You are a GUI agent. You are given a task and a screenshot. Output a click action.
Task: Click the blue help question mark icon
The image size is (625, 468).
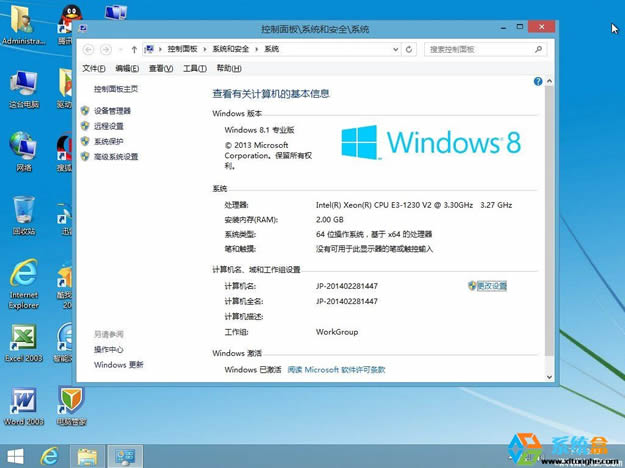[538, 81]
